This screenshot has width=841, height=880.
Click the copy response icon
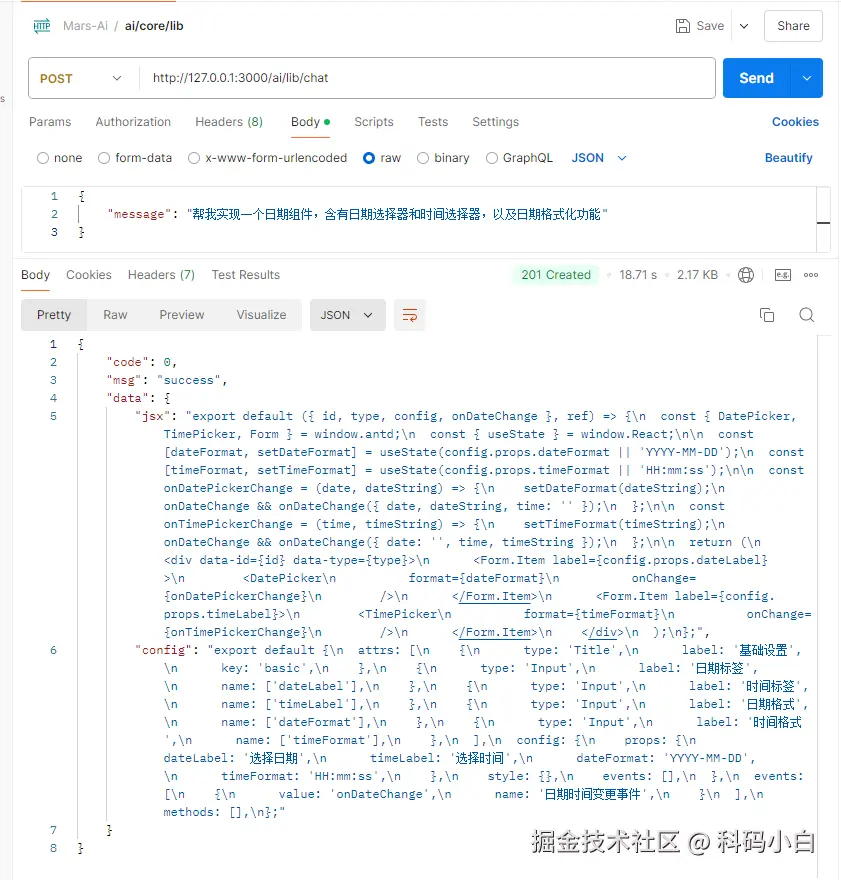point(766,314)
